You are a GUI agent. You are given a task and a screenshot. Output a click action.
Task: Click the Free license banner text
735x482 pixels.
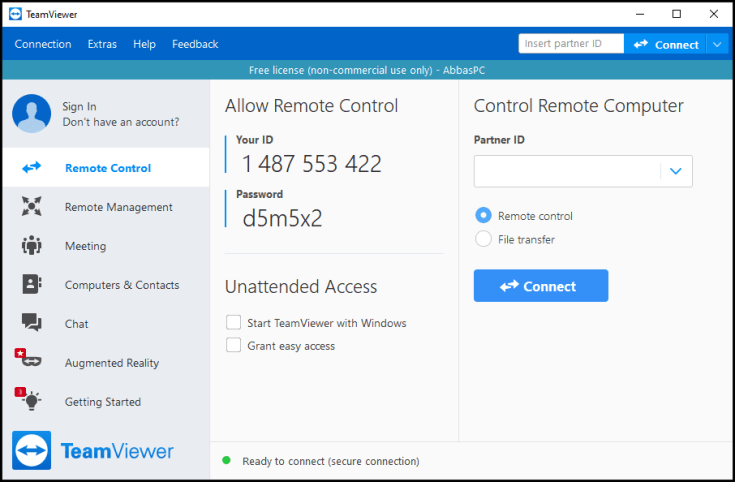coord(367,70)
